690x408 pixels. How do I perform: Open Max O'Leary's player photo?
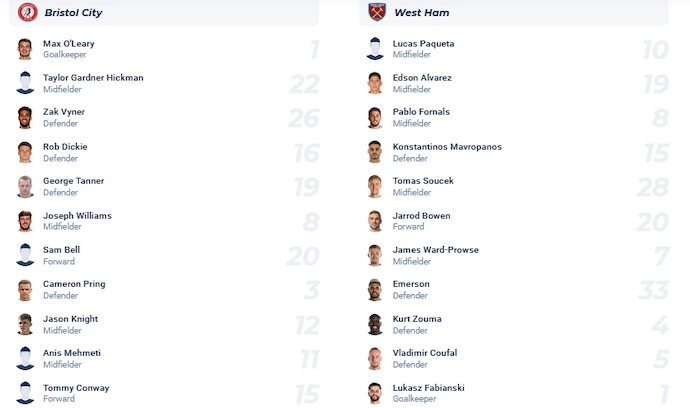pos(26,49)
